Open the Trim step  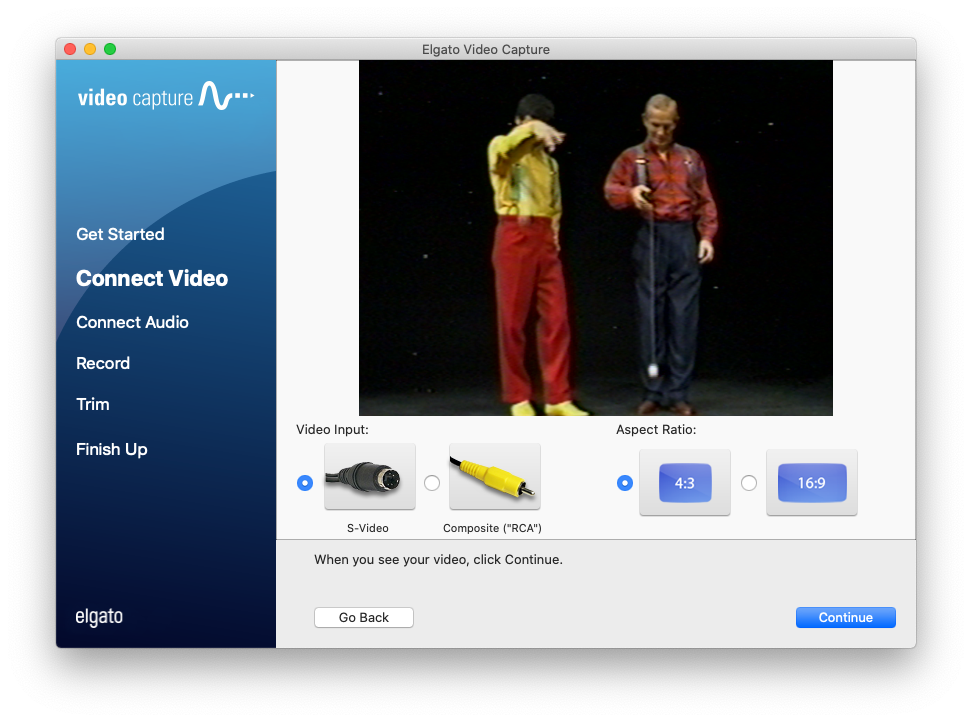pyautogui.click(x=93, y=404)
